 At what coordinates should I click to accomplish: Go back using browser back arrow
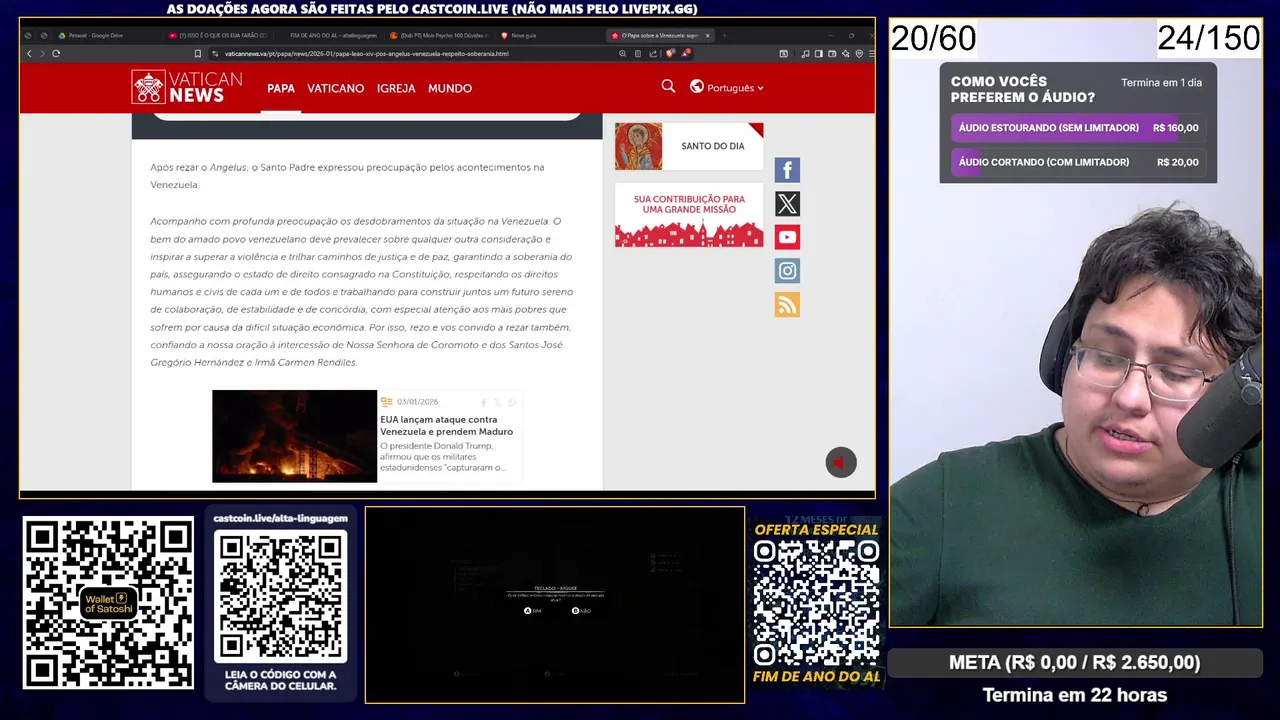(x=29, y=53)
